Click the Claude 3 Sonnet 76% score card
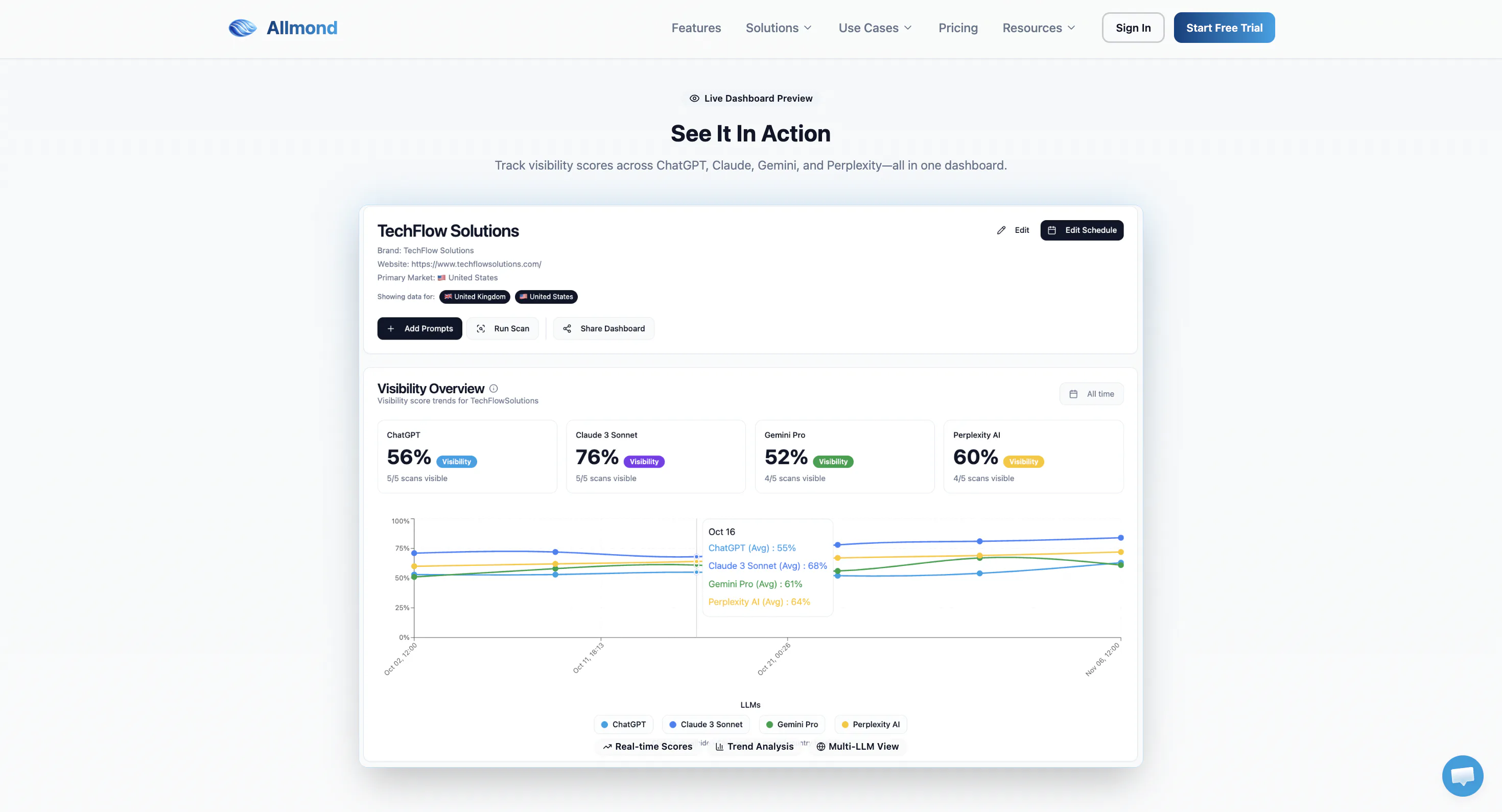The height and width of the screenshot is (812, 1502). (x=656, y=457)
